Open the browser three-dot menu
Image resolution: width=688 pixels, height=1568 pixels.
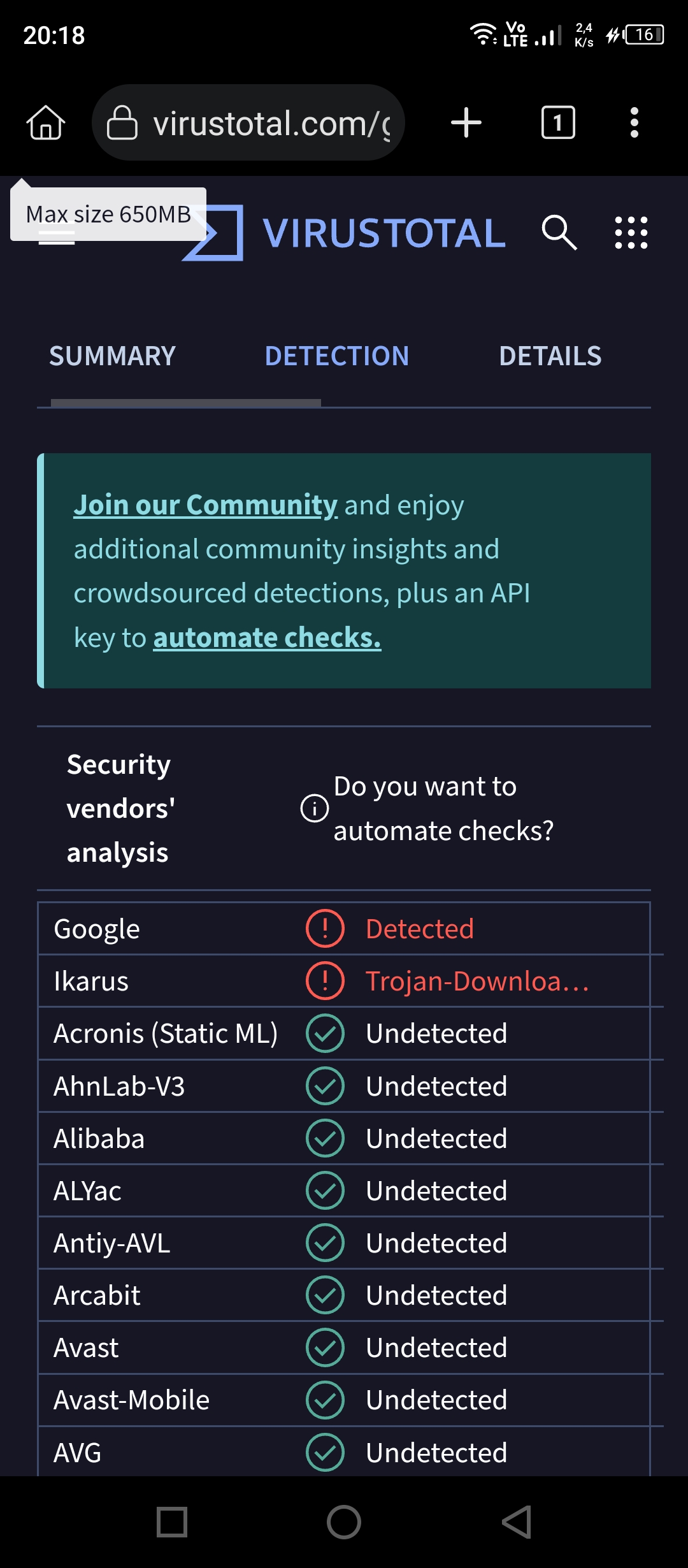634,122
